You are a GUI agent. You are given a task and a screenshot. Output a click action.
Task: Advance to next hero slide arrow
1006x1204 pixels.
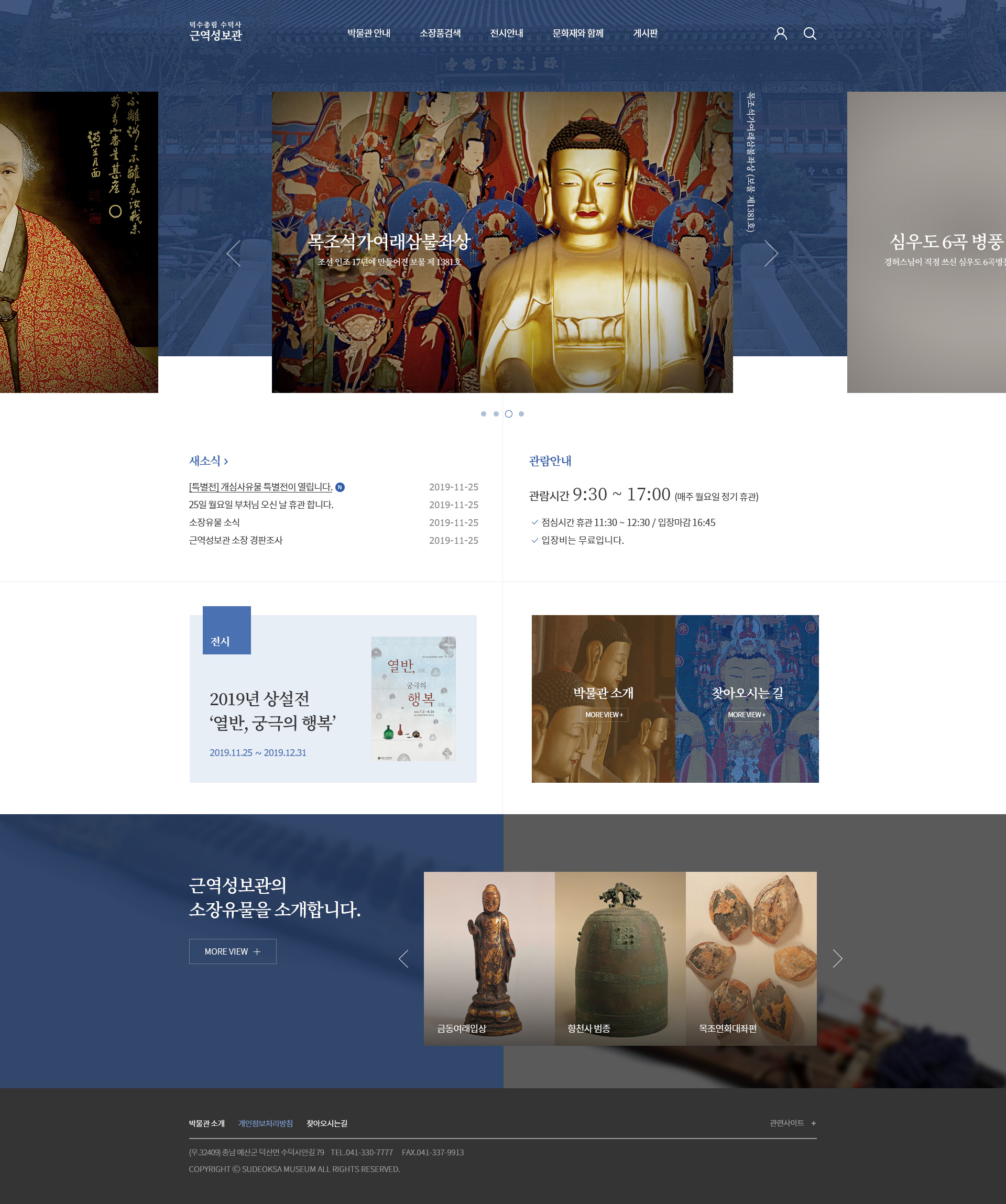(771, 253)
